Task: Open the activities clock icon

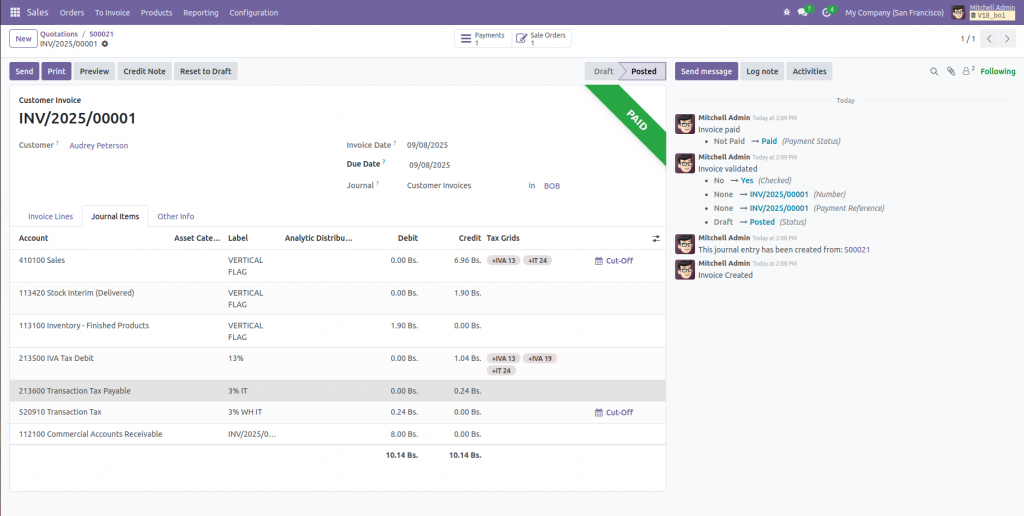Action: (826, 13)
